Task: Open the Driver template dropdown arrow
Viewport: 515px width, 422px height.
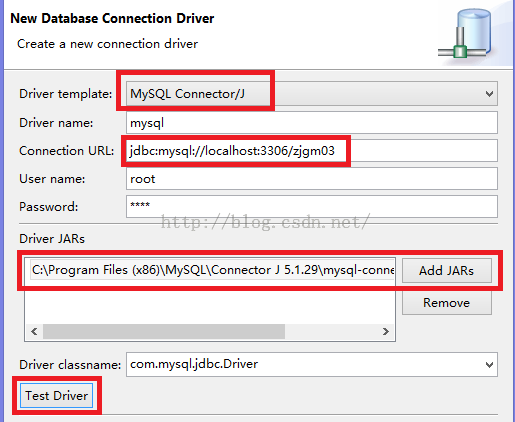Action: click(x=489, y=94)
